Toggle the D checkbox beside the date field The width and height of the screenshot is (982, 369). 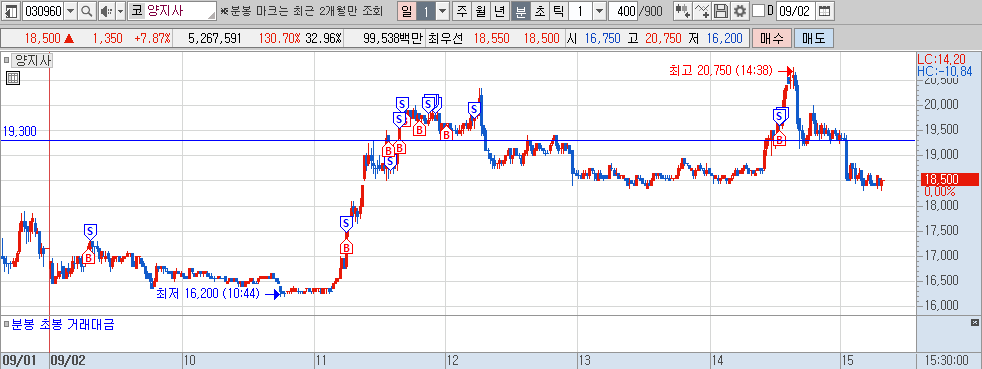758,11
